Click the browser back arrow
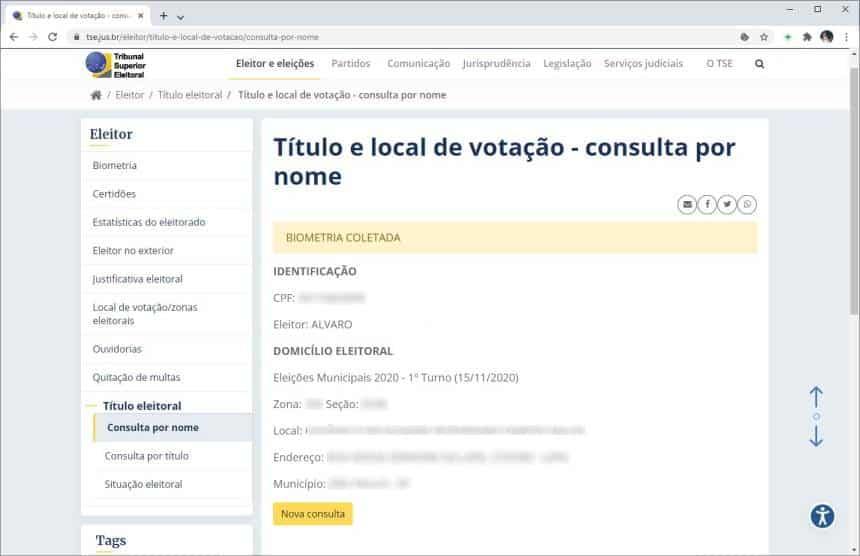The width and height of the screenshot is (860, 556). tap(14, 37)
